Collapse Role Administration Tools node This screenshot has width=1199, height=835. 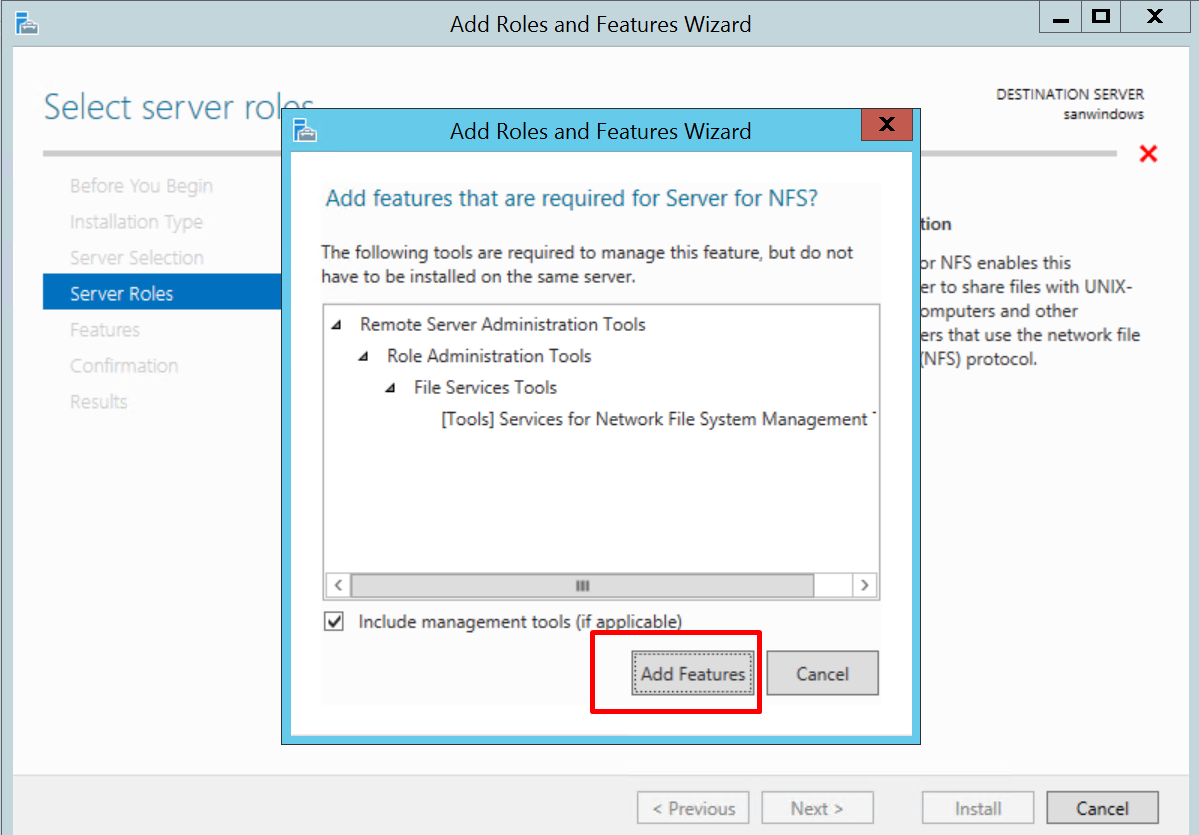pos(364,357)
